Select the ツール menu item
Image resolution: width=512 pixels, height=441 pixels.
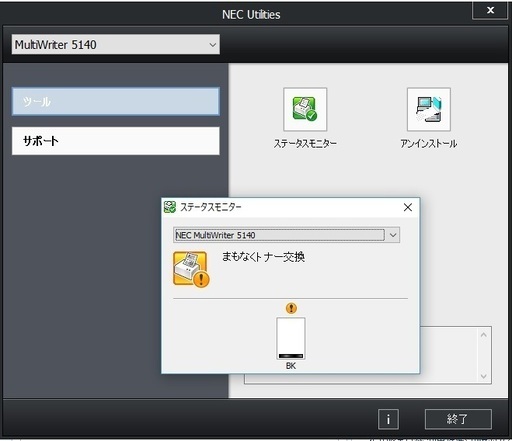click(x=116, y=102)
